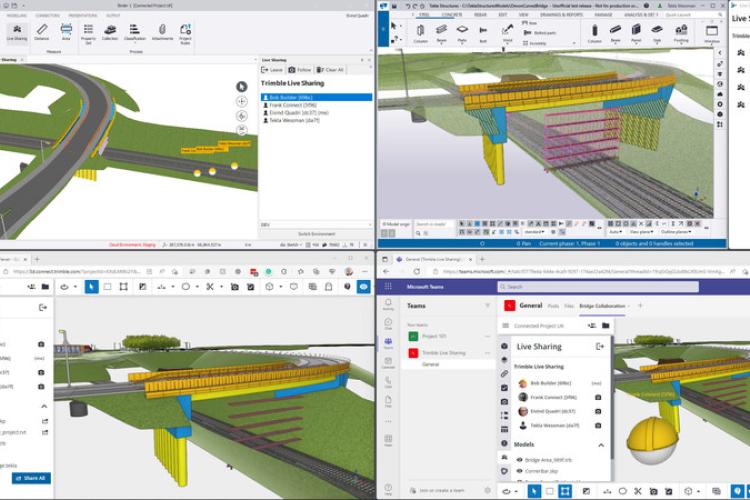Click the Teams search field

598,287
